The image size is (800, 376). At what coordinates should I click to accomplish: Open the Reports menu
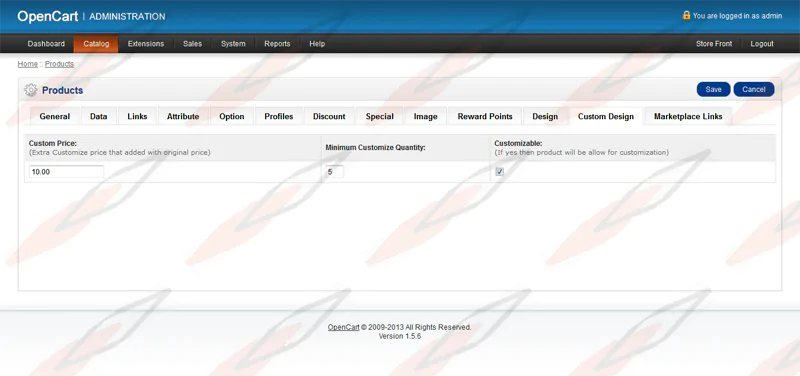point(277,44)
